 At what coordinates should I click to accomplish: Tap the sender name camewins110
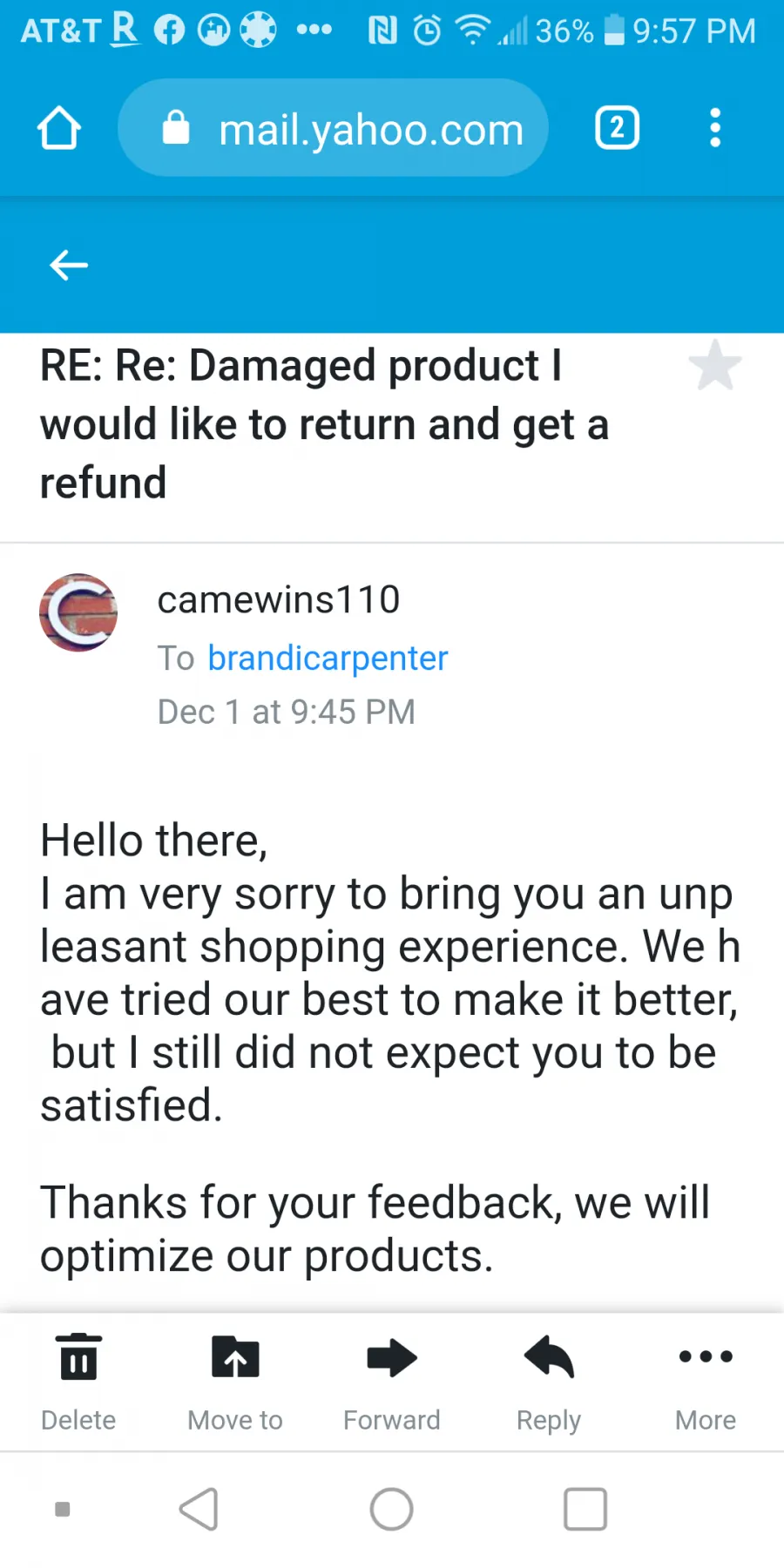coord(279,599)
